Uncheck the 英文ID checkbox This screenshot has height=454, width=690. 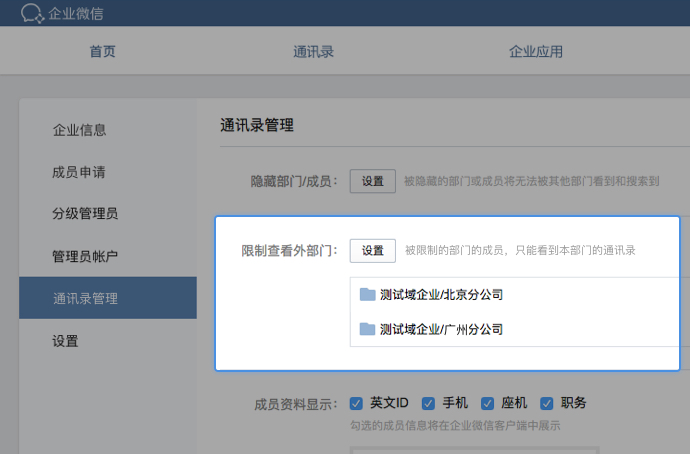(356, 403)
